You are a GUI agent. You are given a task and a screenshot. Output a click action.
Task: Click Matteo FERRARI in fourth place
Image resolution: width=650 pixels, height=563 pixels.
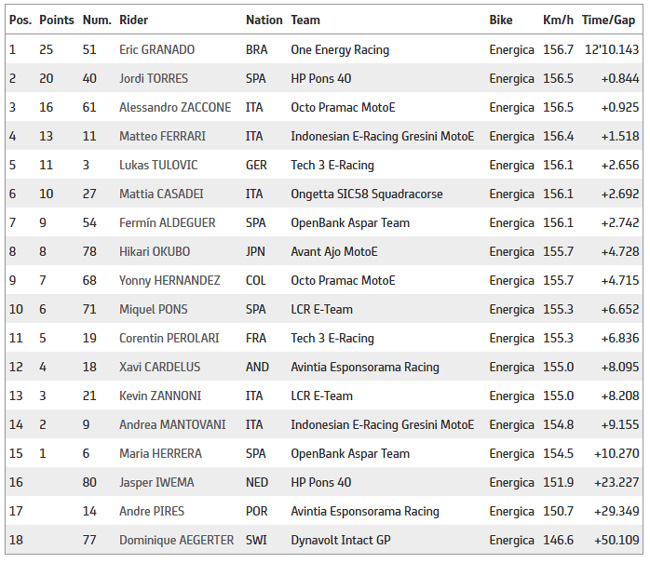(161, 137)
